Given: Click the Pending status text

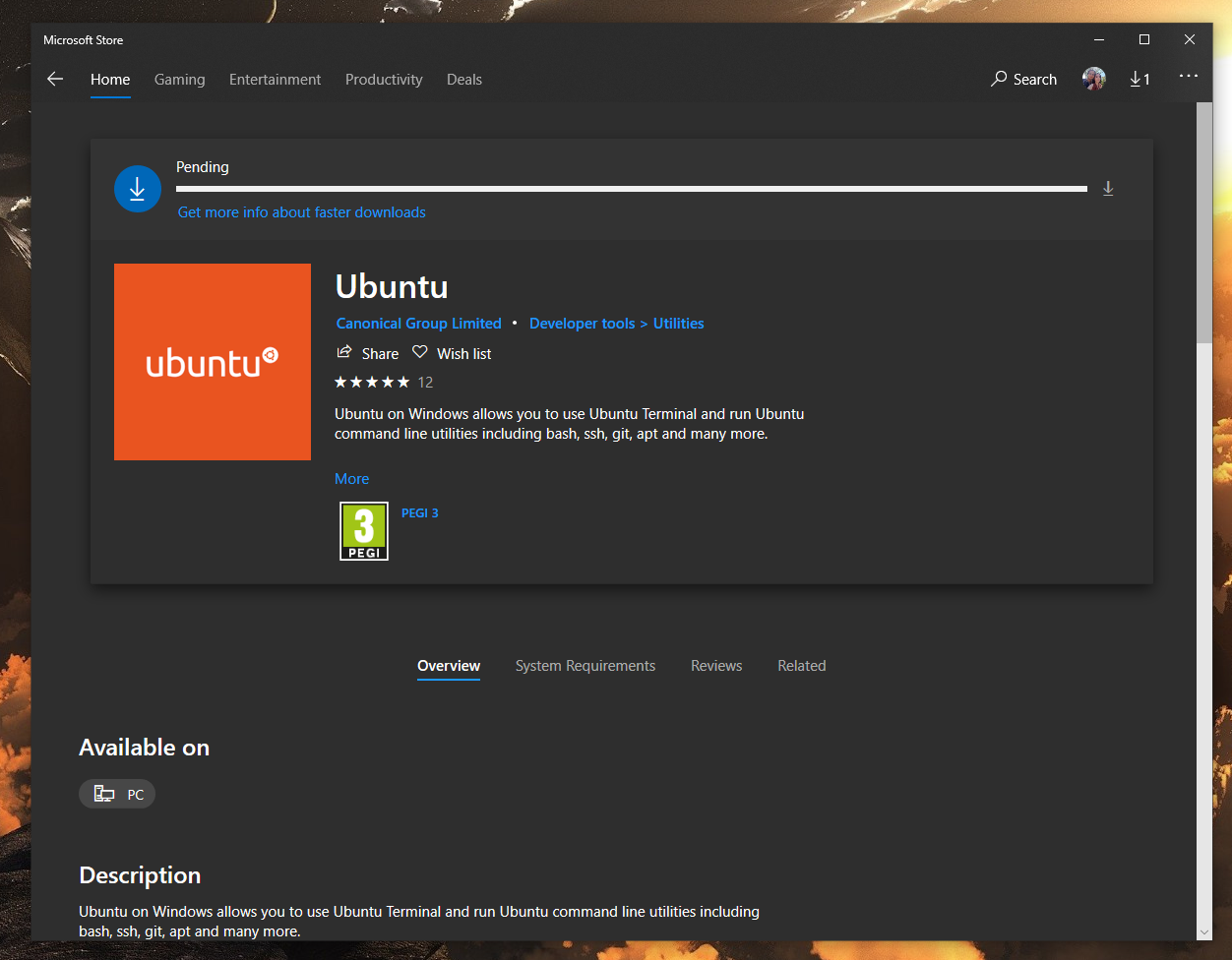Looking at the screenshot, I should point(203,167).
